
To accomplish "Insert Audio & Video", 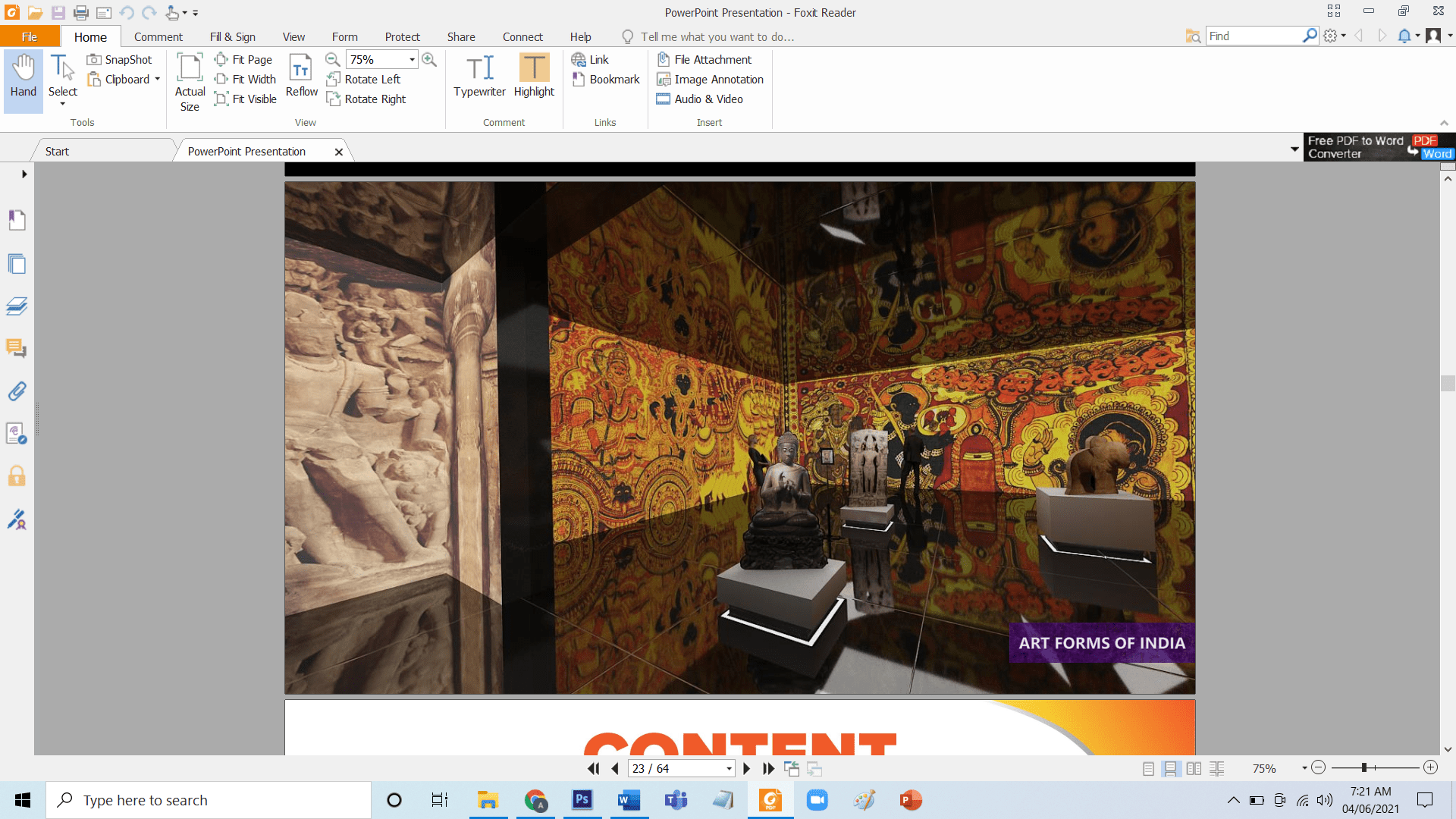I will point(699,99).
